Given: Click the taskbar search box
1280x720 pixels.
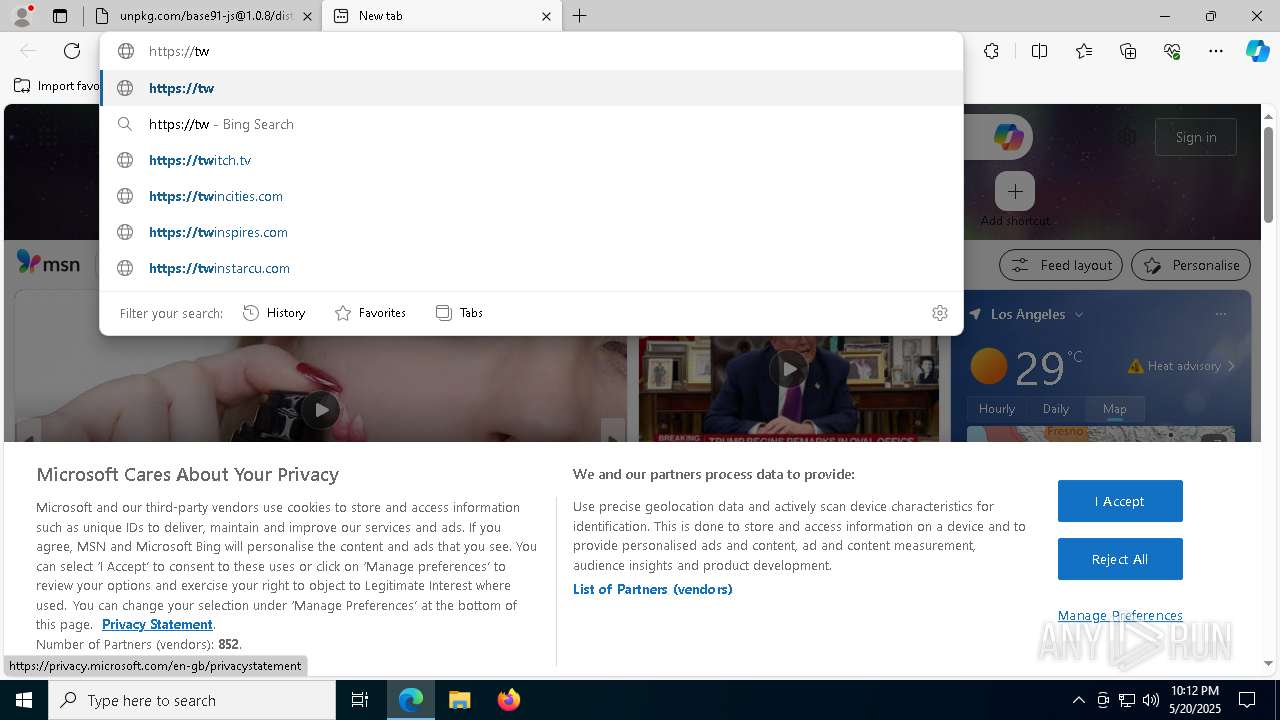Looking at the screenshot, I should point(192,700).
